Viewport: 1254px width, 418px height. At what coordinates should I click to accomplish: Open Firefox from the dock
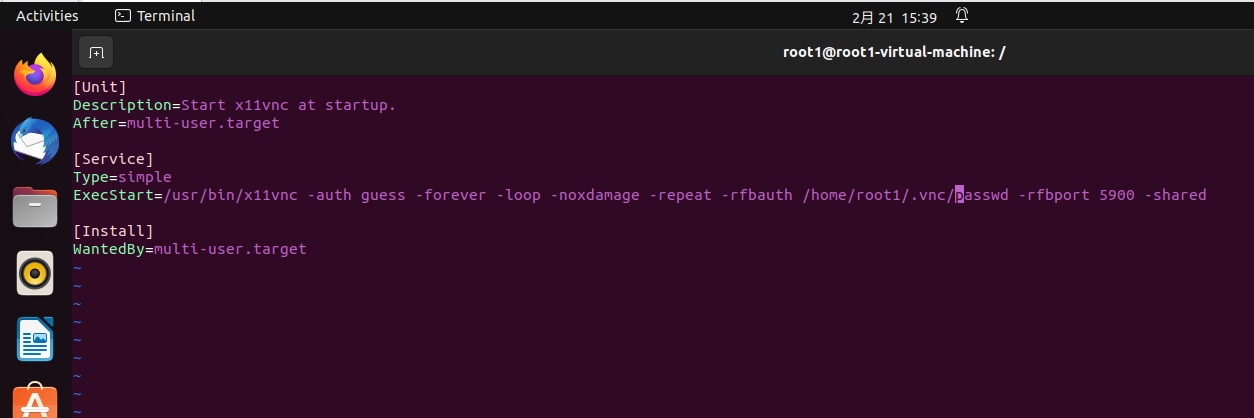35,75
